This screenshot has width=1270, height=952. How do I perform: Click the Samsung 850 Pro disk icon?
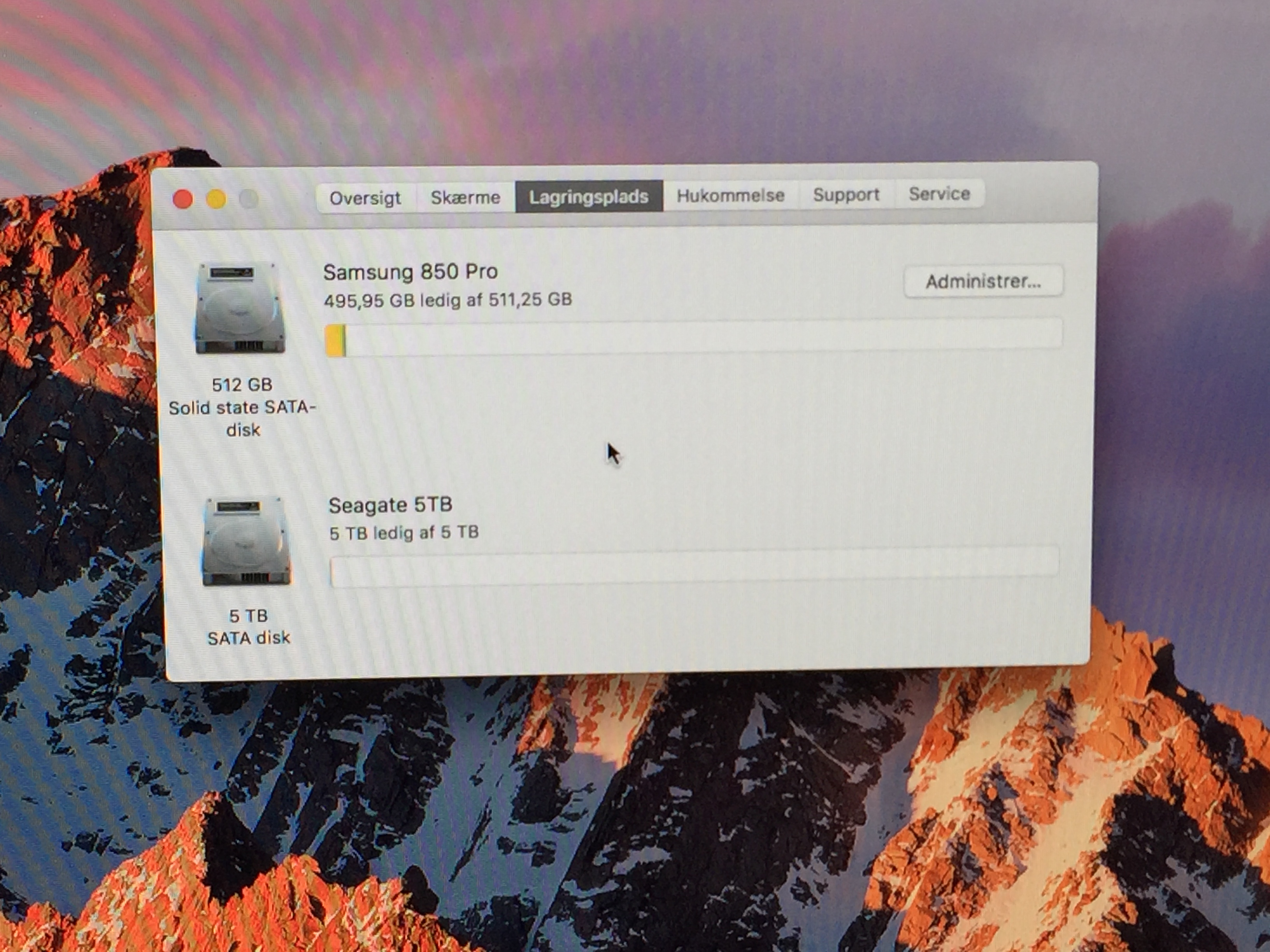coord(240,308)
